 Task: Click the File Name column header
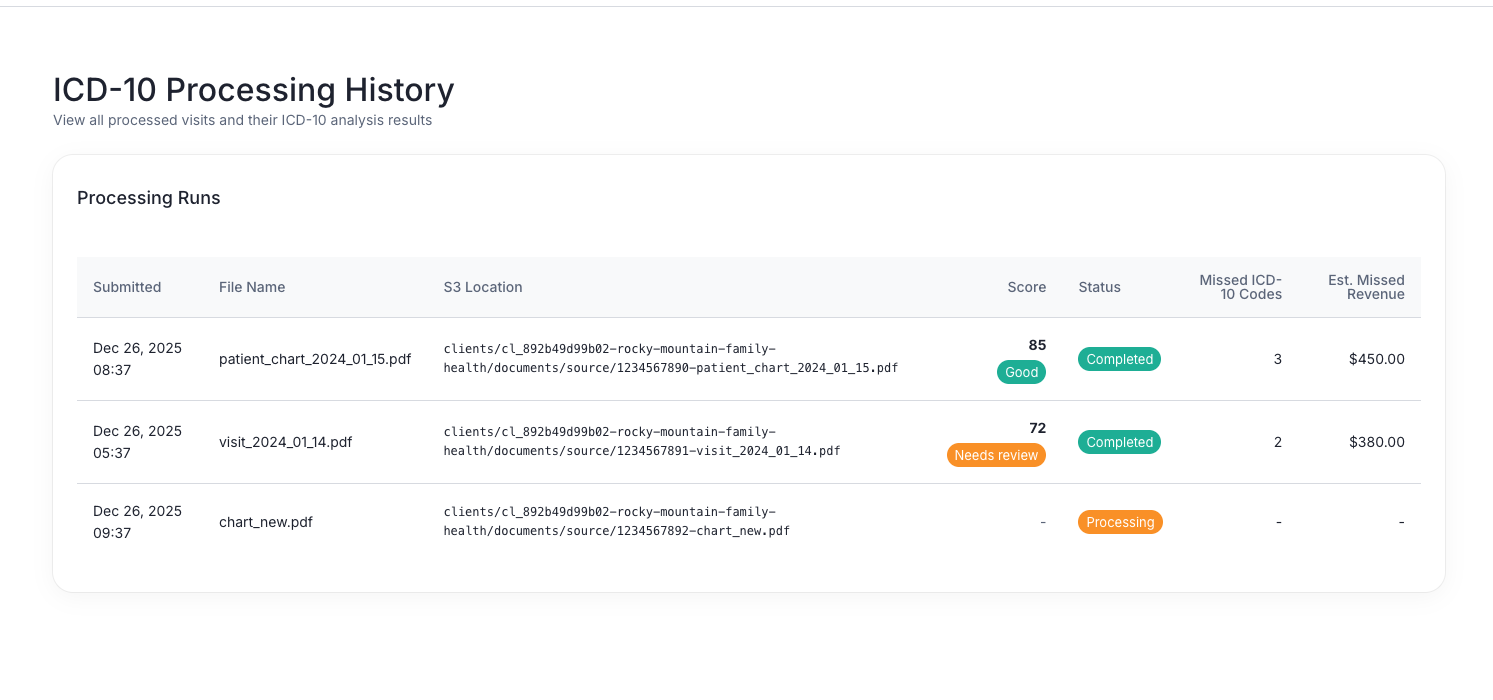pos(252,287)
